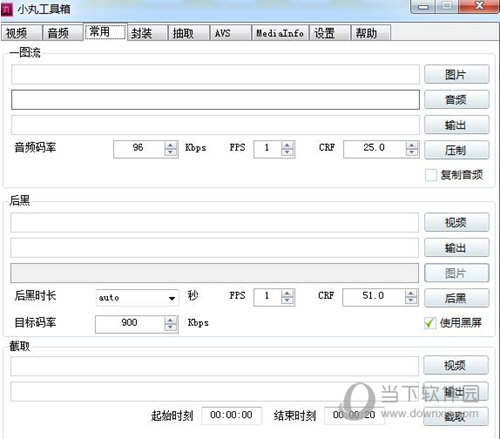Decrease 目标码率 900 value
500x439 pixels.
tap(171, 327)
